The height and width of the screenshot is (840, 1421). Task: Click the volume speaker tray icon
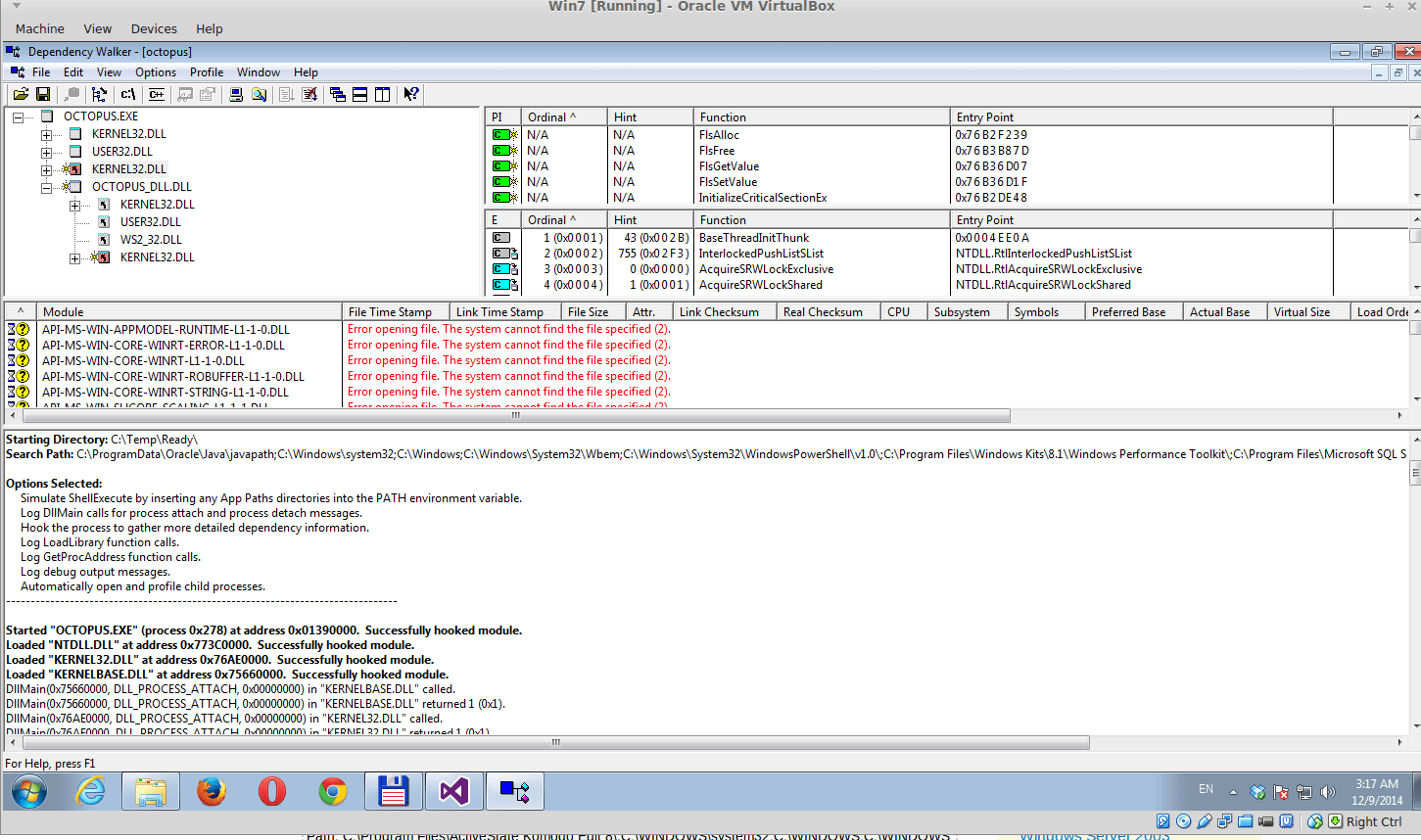(1328, 791)
